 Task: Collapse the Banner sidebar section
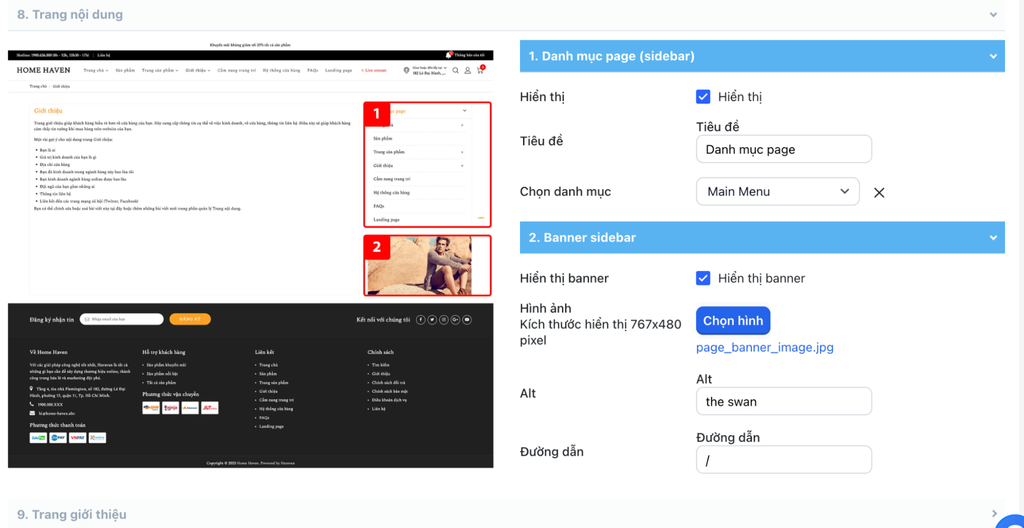pyautogui.click(x=992, y=238)
